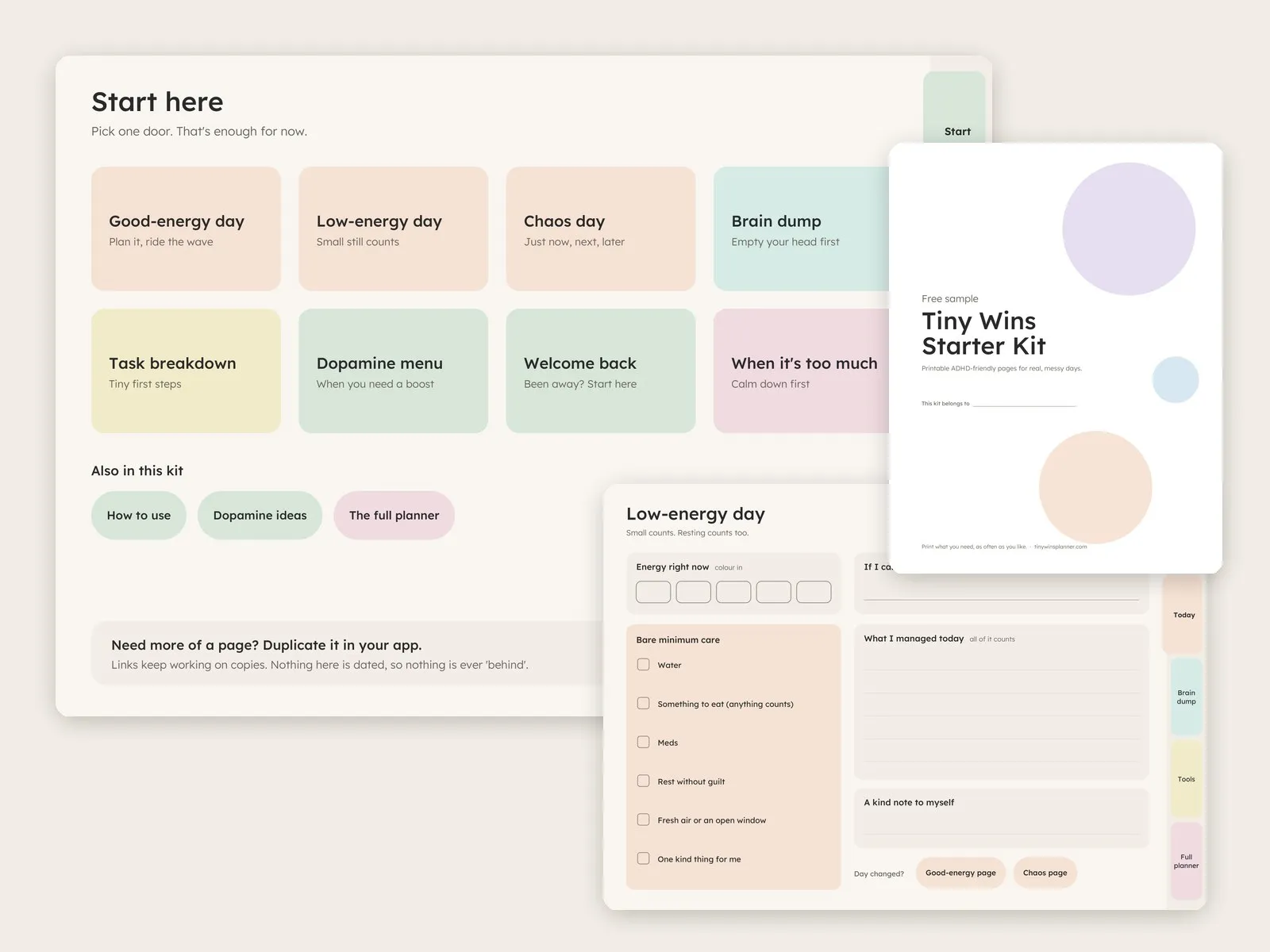Click the middle Energy right now box
Screen dimensions: 1270x952
[x=733, y=592]
